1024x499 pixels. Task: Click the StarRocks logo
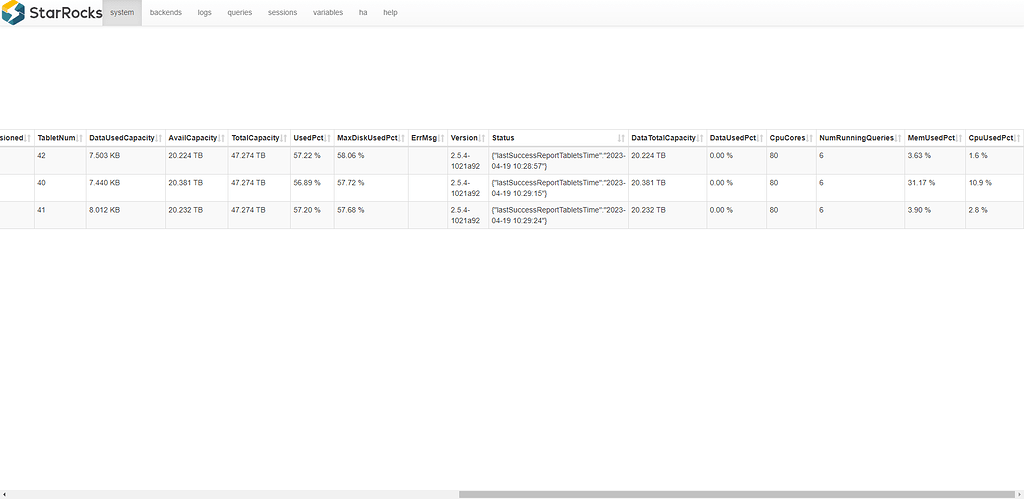(x=51, y=13)
